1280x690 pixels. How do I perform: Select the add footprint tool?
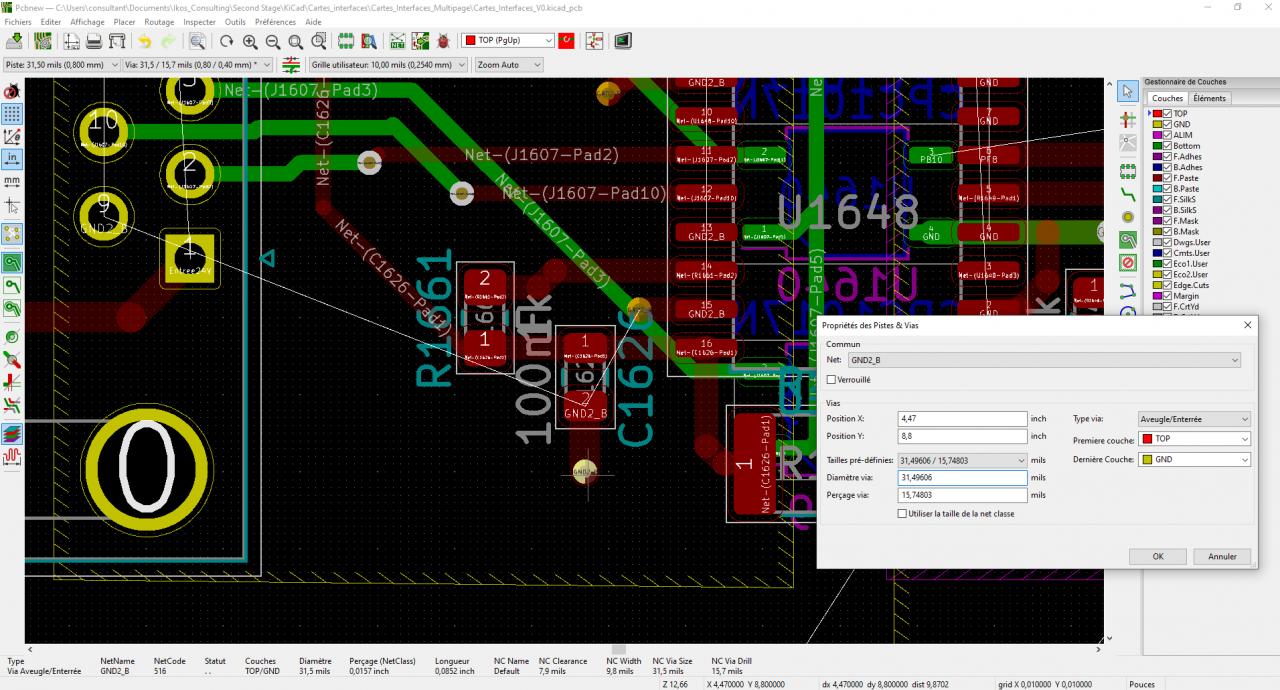[1128, 170]
